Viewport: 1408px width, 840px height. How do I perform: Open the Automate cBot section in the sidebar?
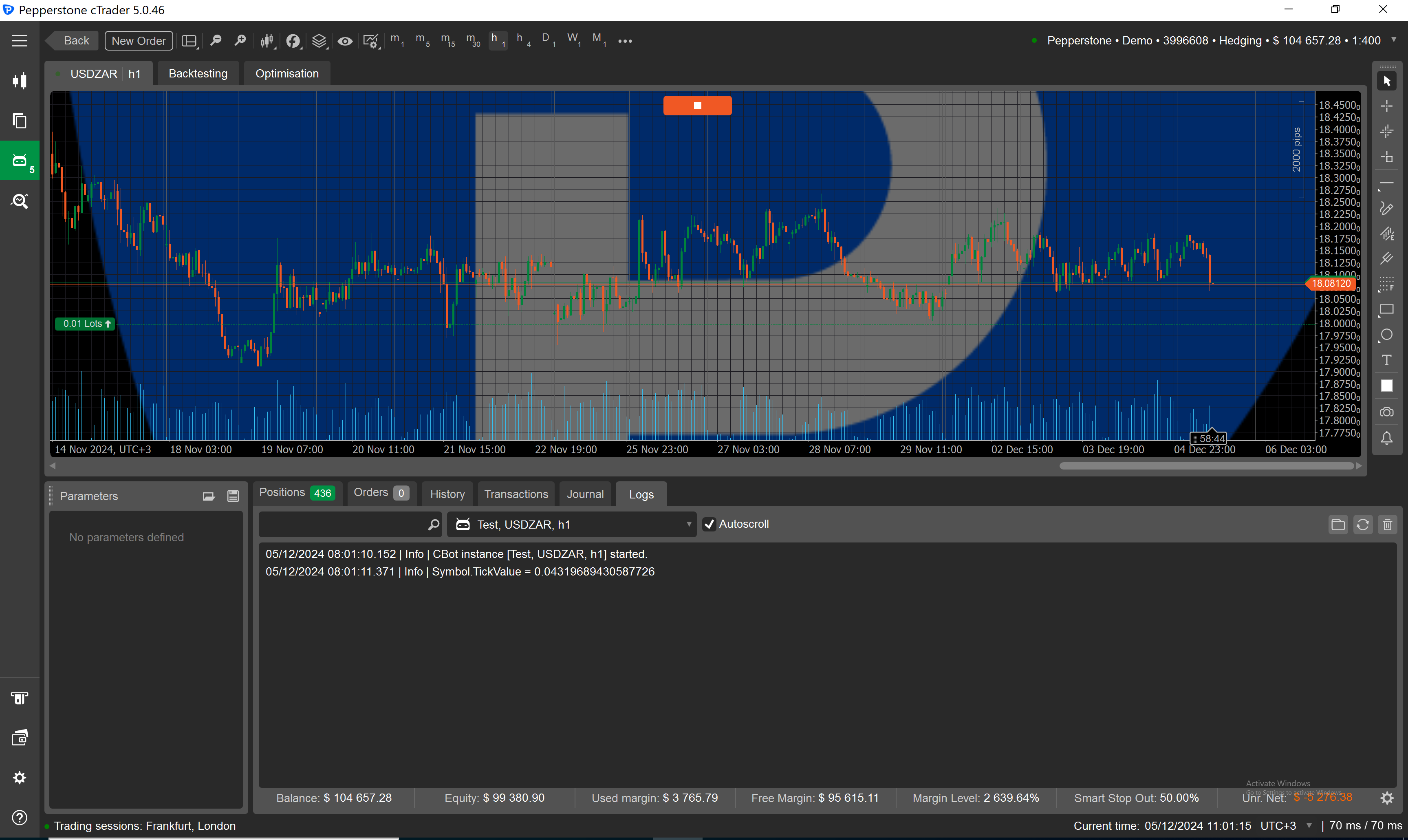[x=20, y=161]
